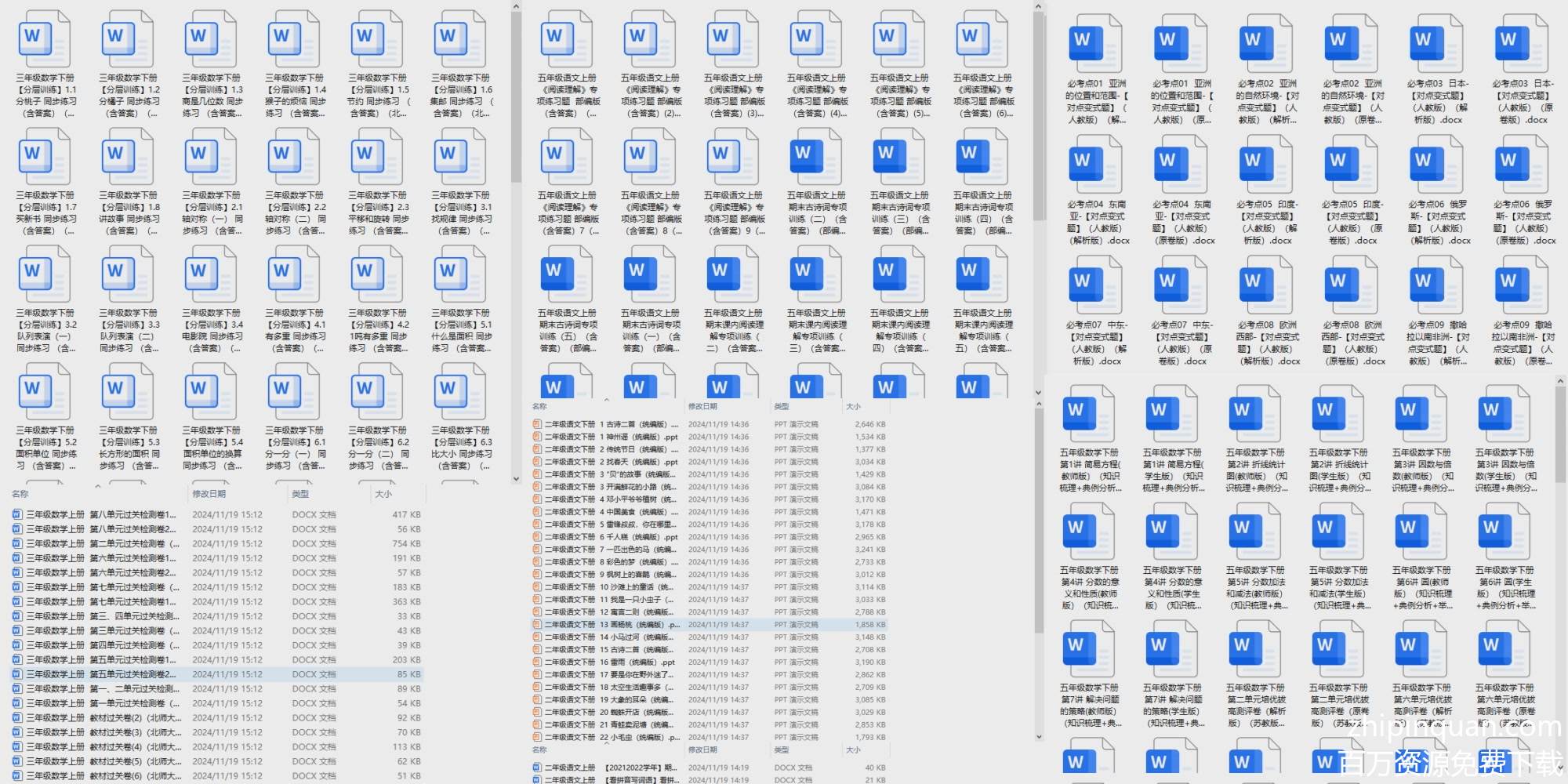Click scroll-down arrow of PPT file list
This screenshot has width=1568, height=784.
[1039, 736]
